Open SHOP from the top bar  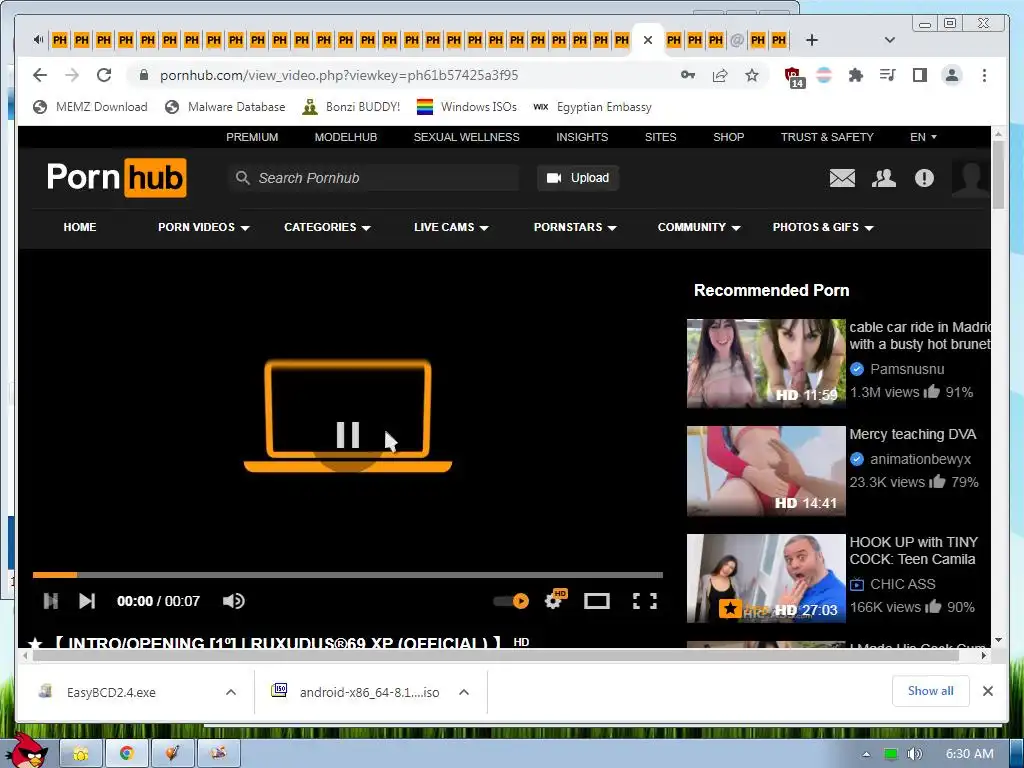[728, 137]
